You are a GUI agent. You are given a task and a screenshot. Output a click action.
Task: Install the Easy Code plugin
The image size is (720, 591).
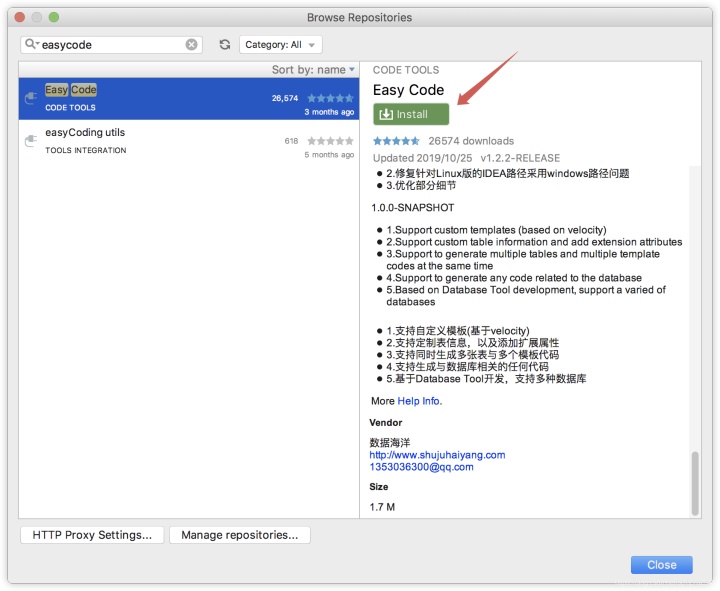411,114
